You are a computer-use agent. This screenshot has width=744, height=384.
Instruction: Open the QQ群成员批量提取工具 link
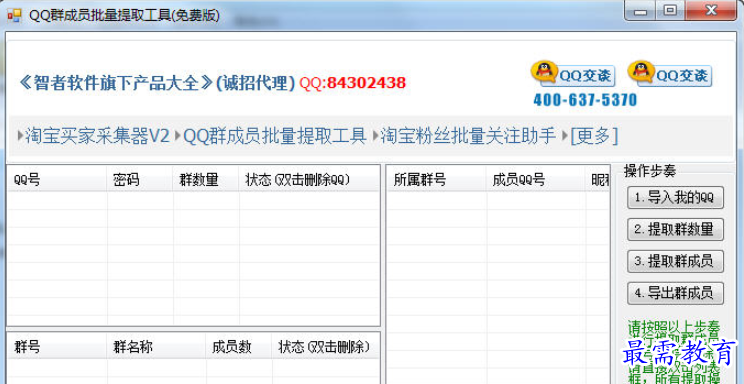pos(275,136)
